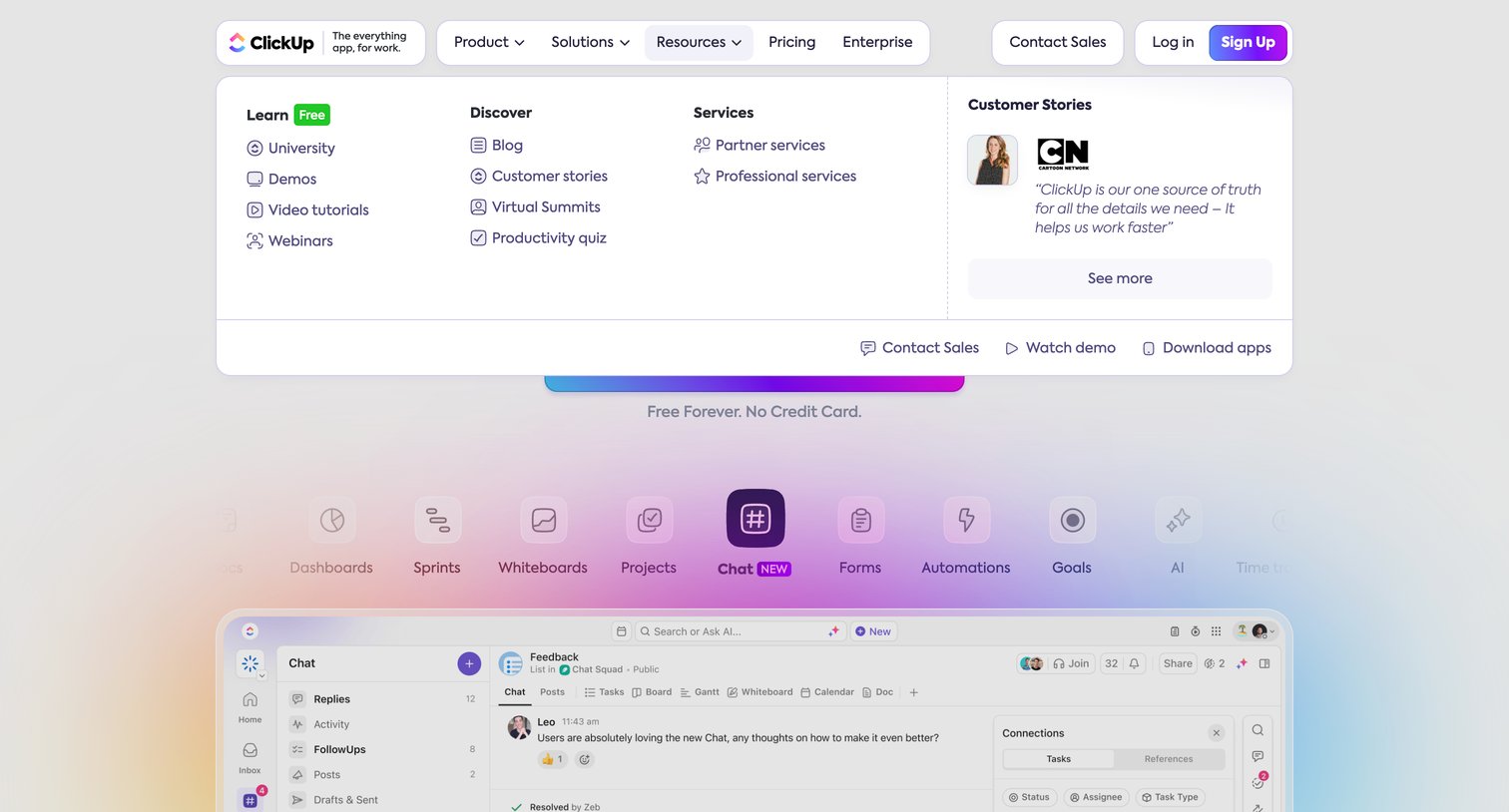Click the Watch demo link
The height and width of the screenshot is (812, 1509).
(x=1060, y=347)
